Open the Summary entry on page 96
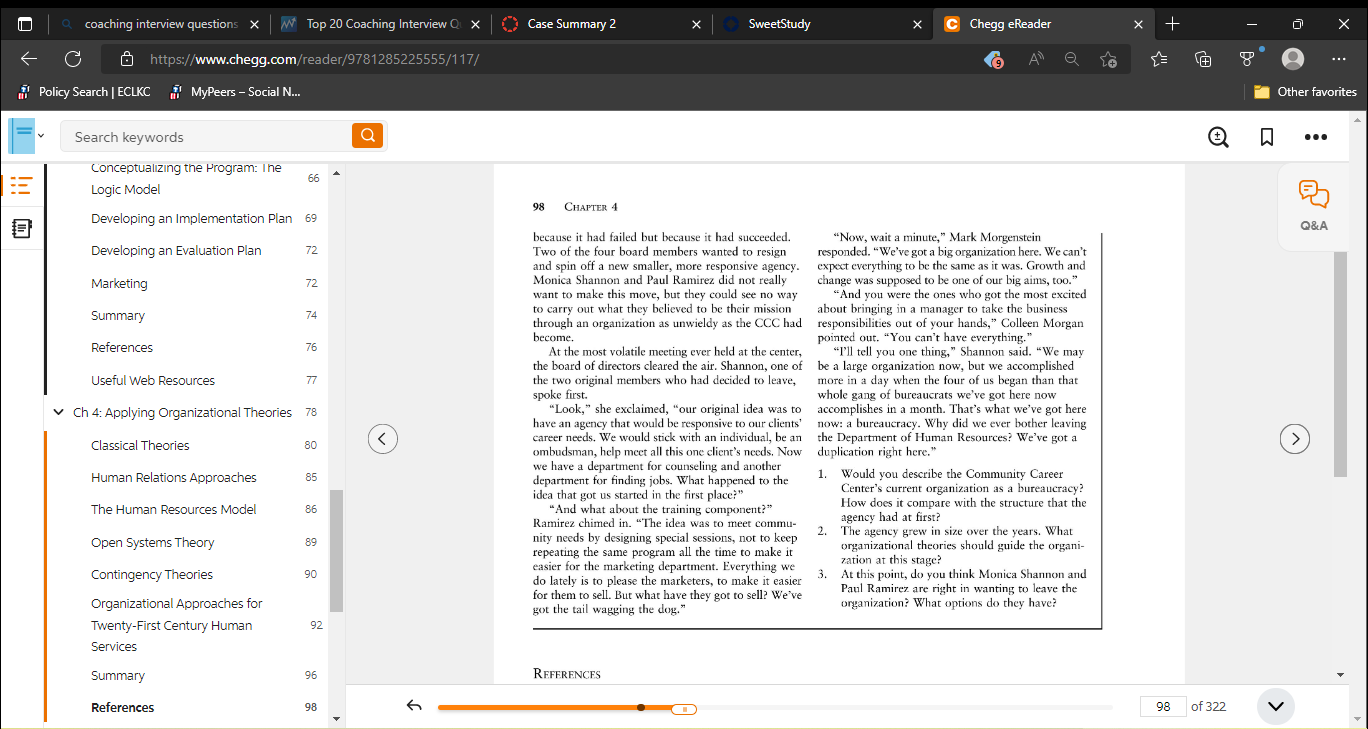The image size is (1368, 729). pyautogui.click(x=118, y=675)
